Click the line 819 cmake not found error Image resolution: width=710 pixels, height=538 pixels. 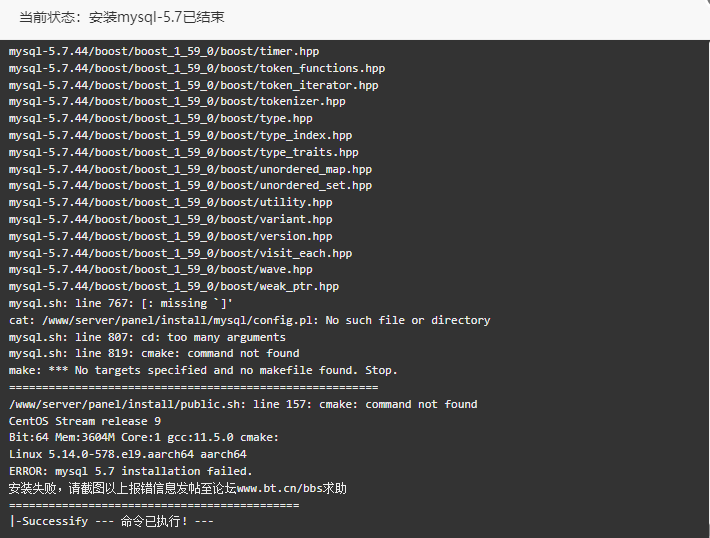tap(154, 353)
